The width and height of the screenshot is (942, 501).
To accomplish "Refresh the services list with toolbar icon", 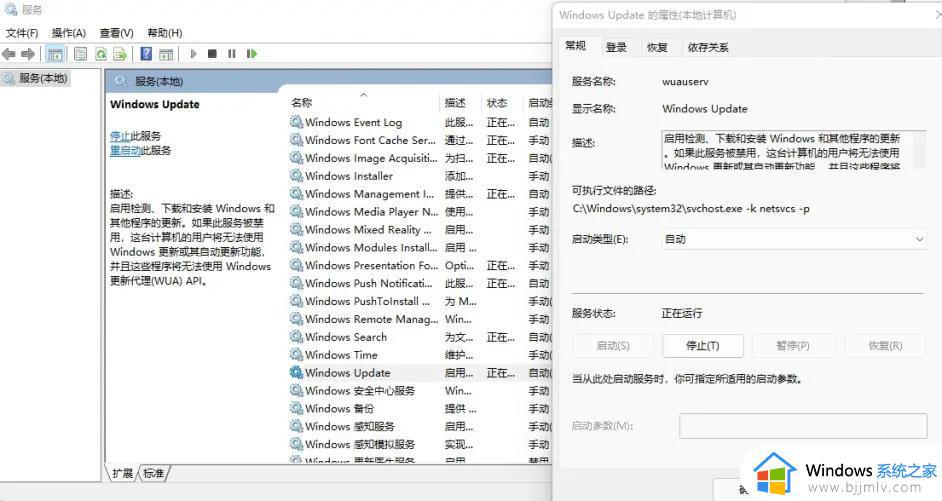I will click(100, 54).
